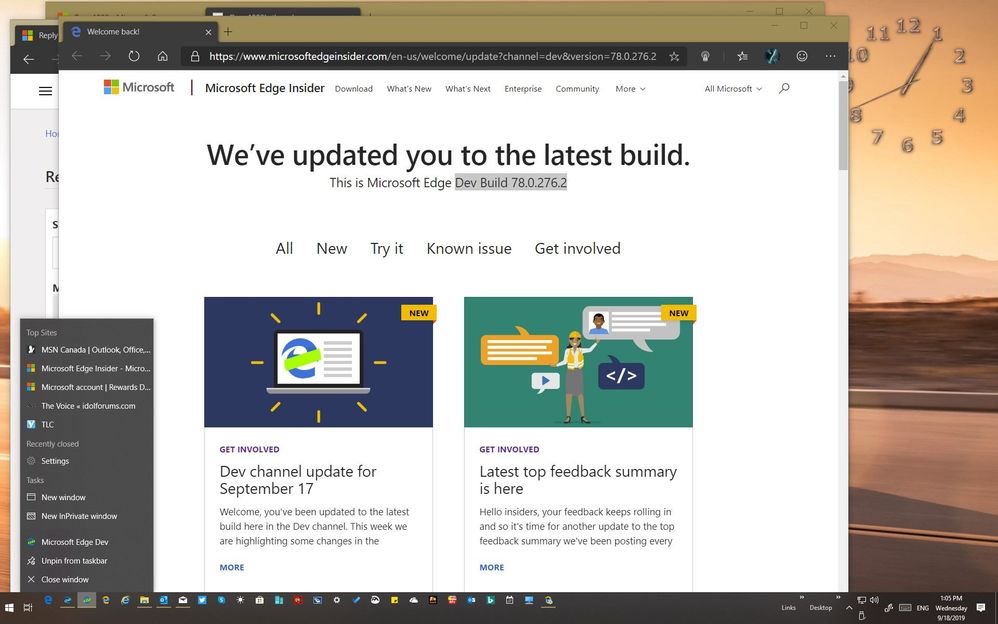View site information via the lock icon
The height and width of the screenshot is (624, 998).
pyautogui.click(x=195, y=56)
